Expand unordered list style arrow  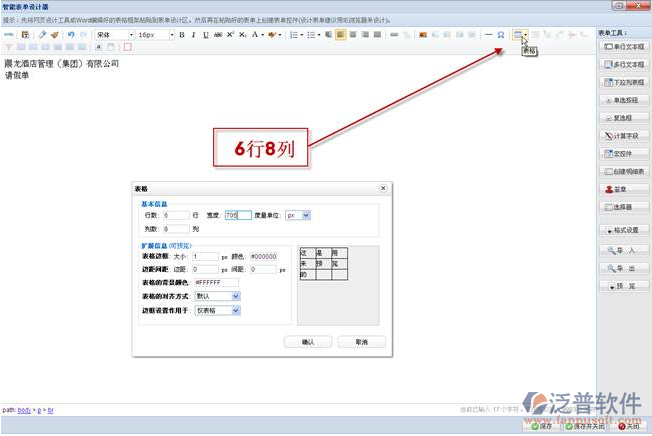point(319,35)
